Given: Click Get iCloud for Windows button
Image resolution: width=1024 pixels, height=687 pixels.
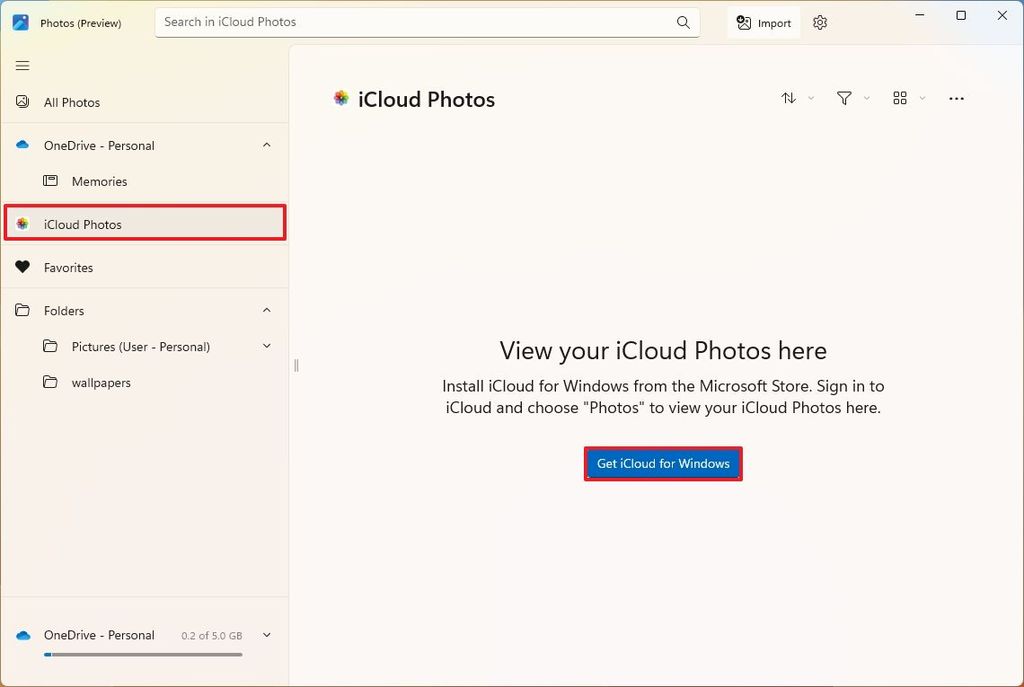Looking at the screenshot, I should coord(663,463).
